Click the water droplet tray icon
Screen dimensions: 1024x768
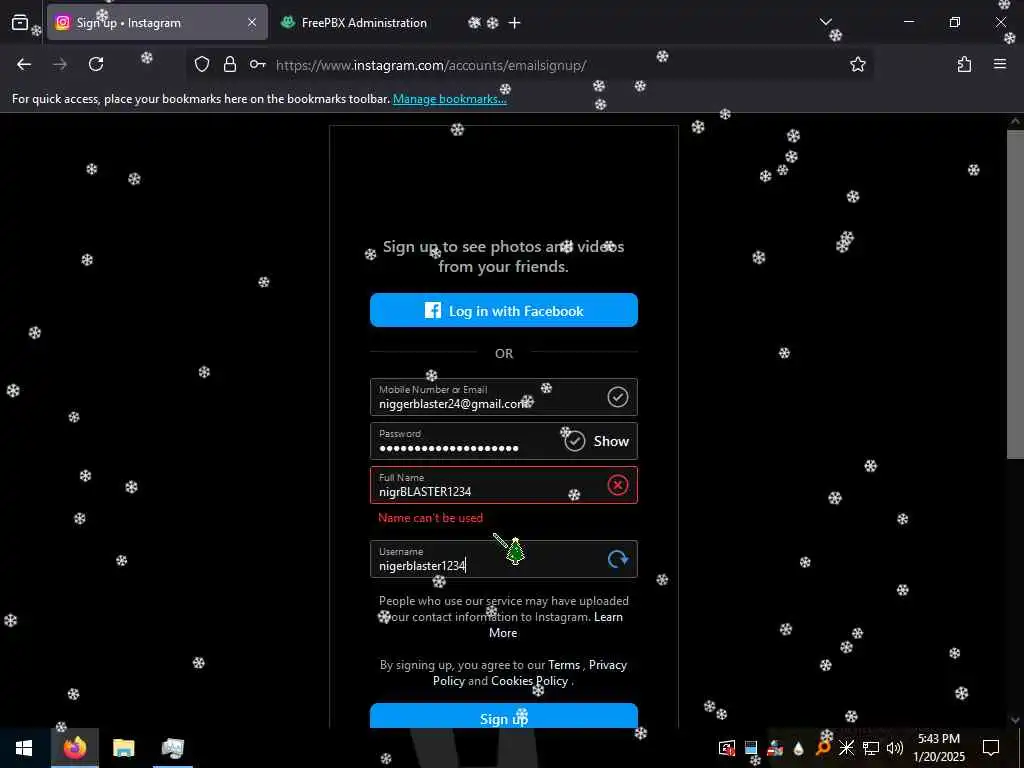point(799,748)
